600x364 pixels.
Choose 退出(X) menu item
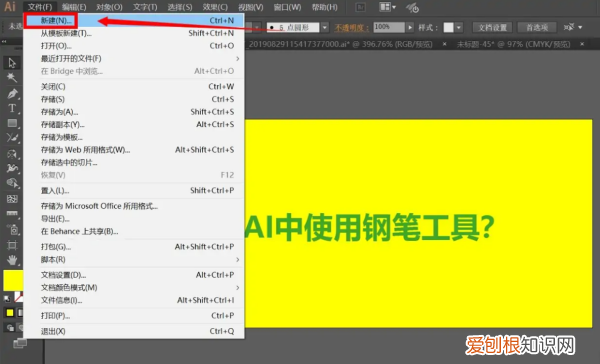coord(134,331)
